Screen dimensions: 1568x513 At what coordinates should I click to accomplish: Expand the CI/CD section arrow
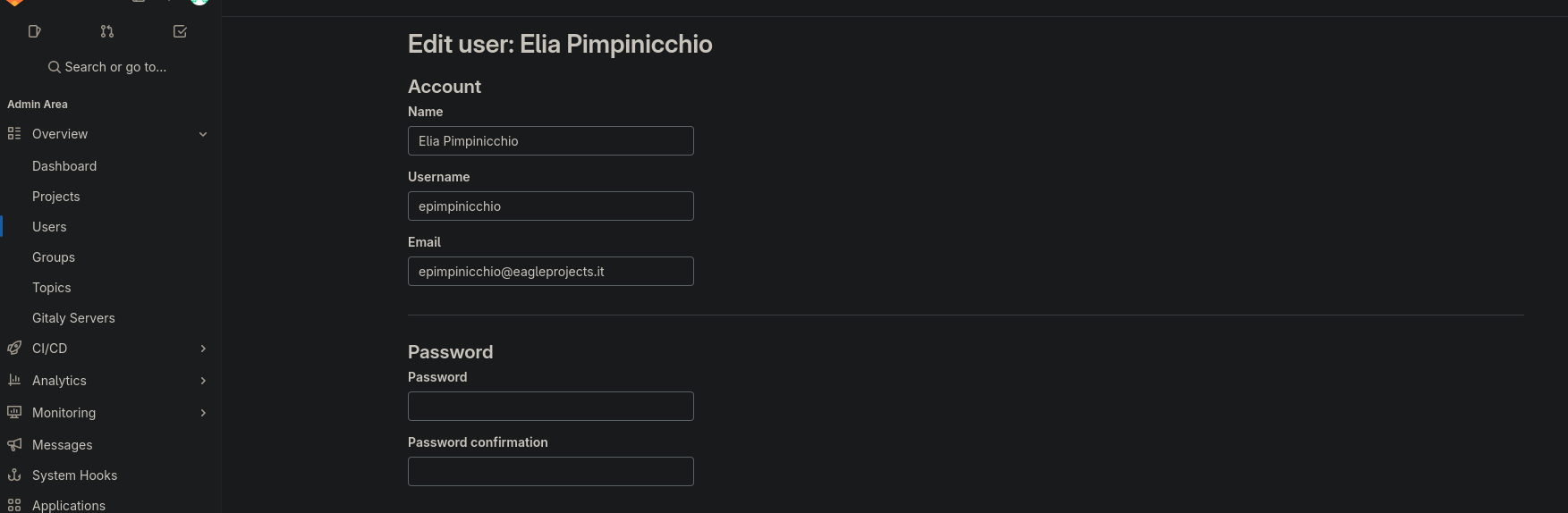pyautogui.click(x=203, y=349)
